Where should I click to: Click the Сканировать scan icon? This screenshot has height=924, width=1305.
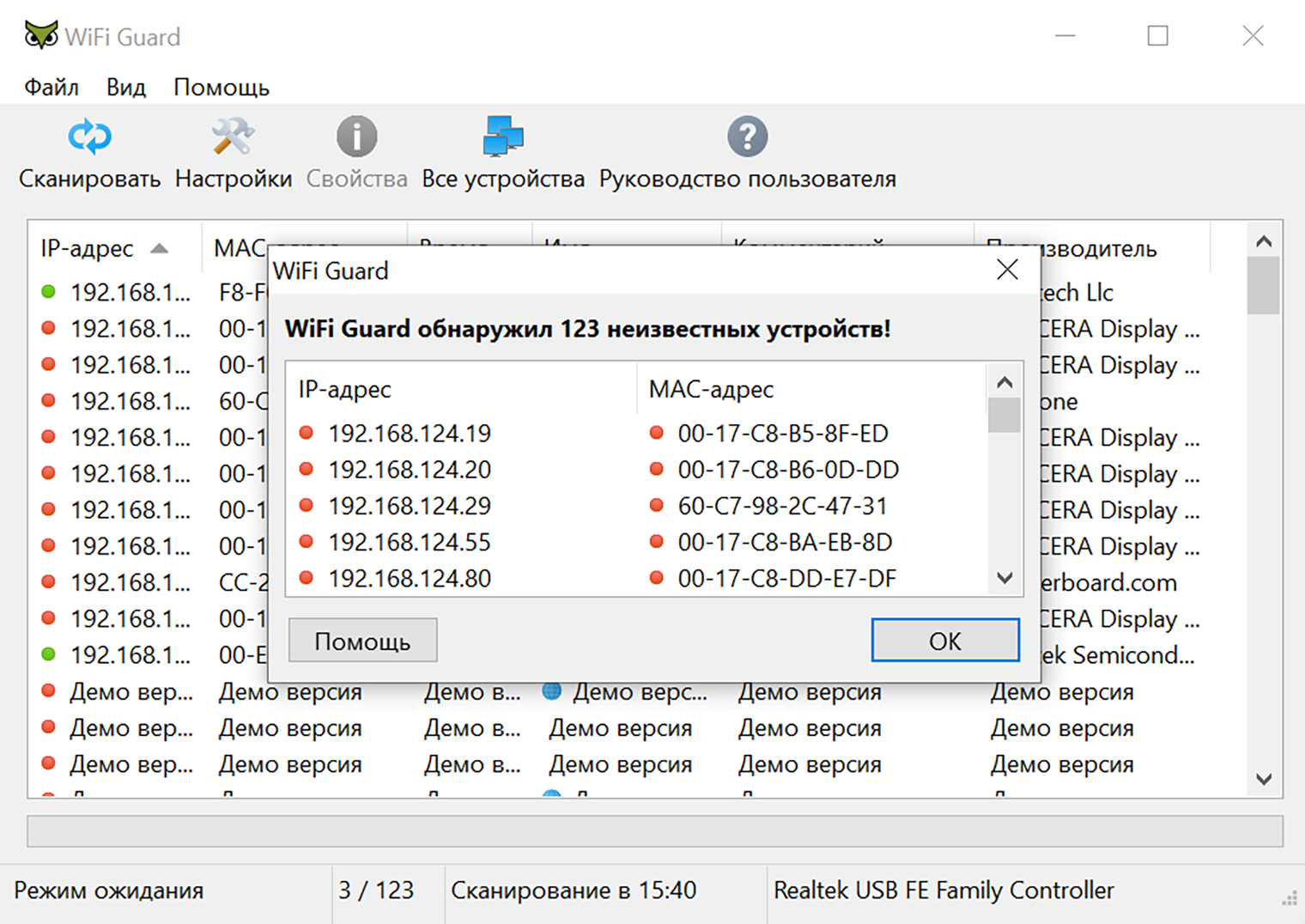tap(89, 137)
